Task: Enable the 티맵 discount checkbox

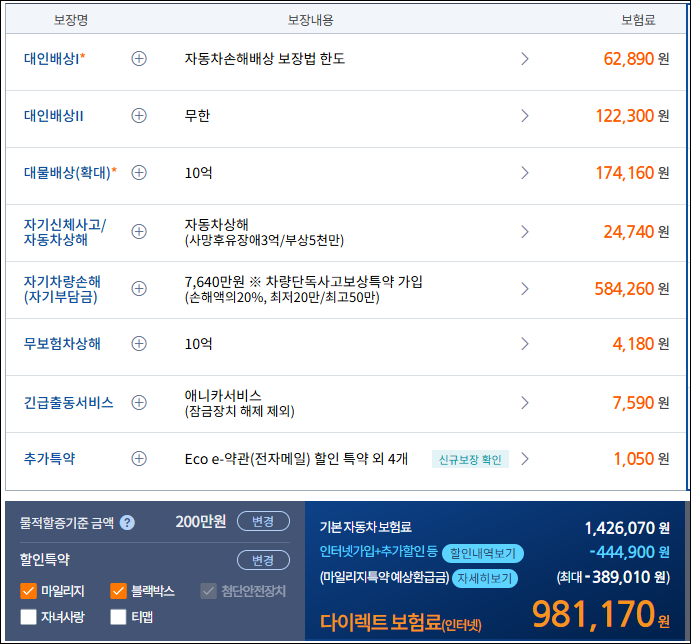Action: (119, 617)
